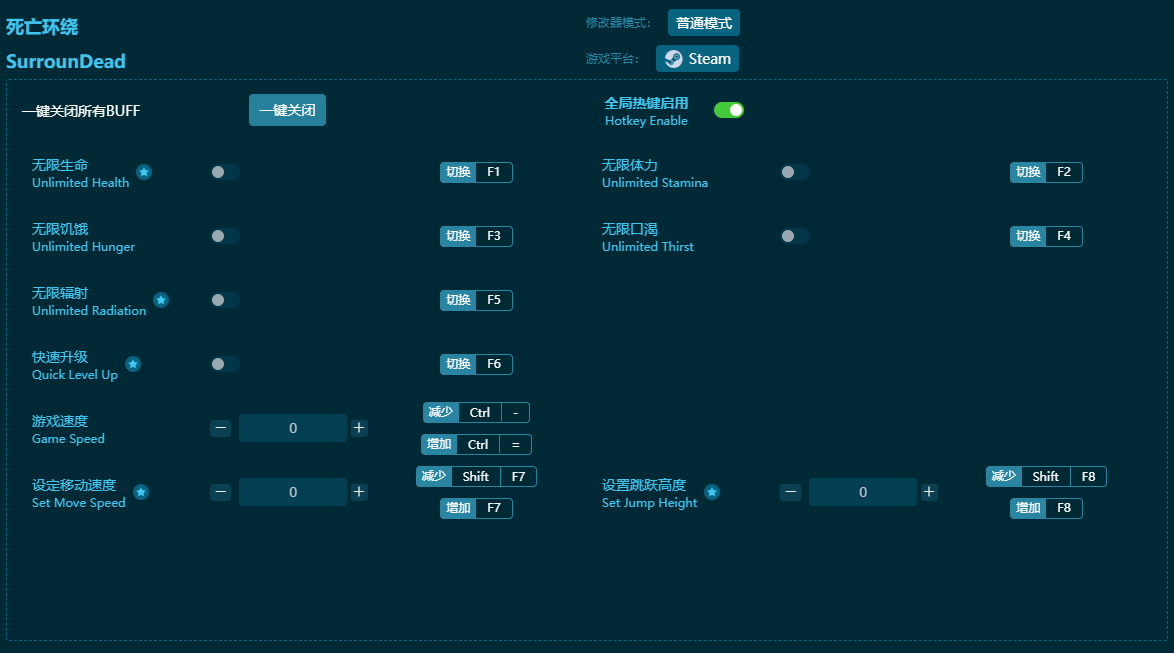
Task: Enable the Unlimited Thirst switch
Action: [795, 236]
